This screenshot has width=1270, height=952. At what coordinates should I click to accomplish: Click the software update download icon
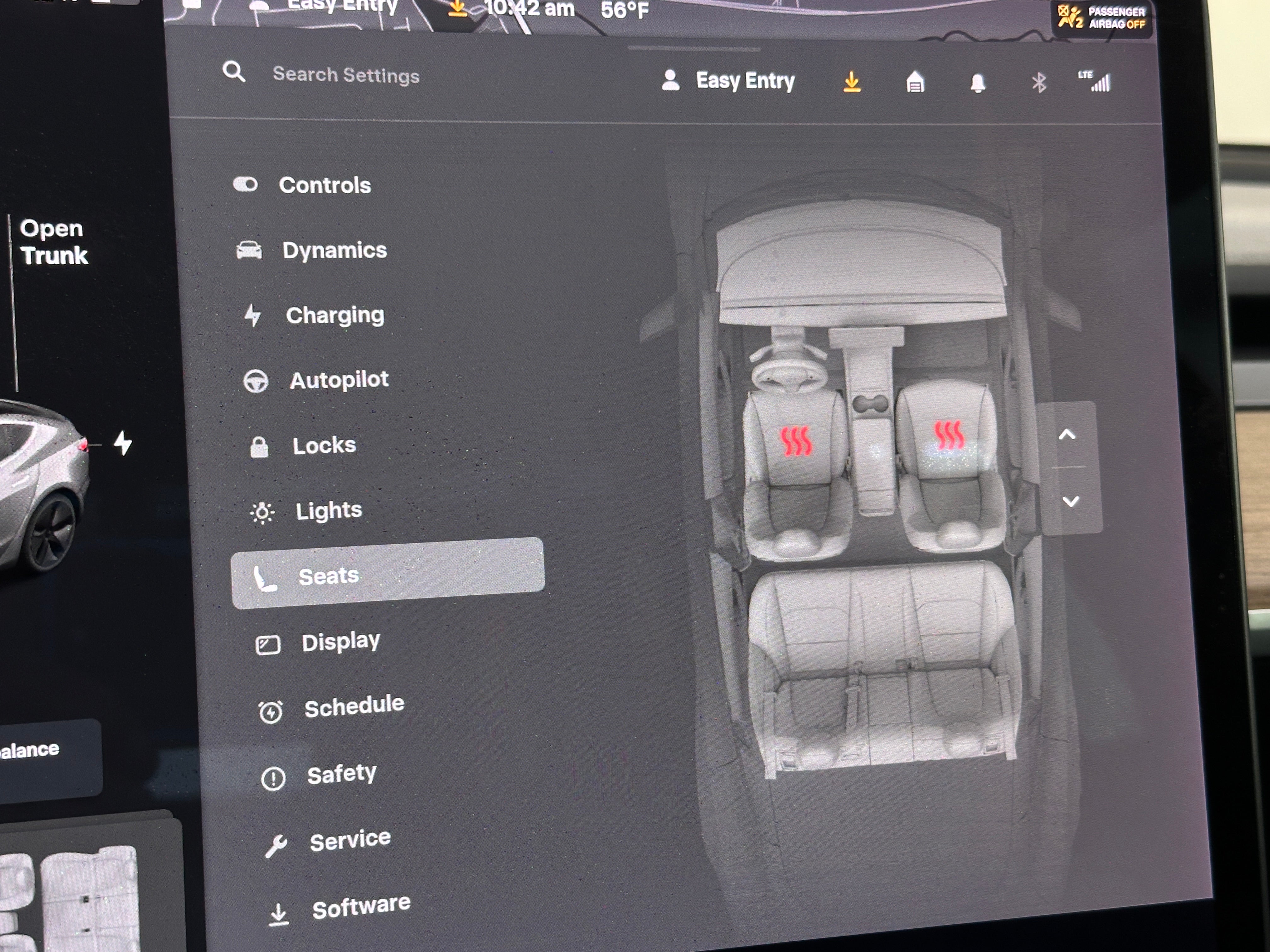pos(852,82)
